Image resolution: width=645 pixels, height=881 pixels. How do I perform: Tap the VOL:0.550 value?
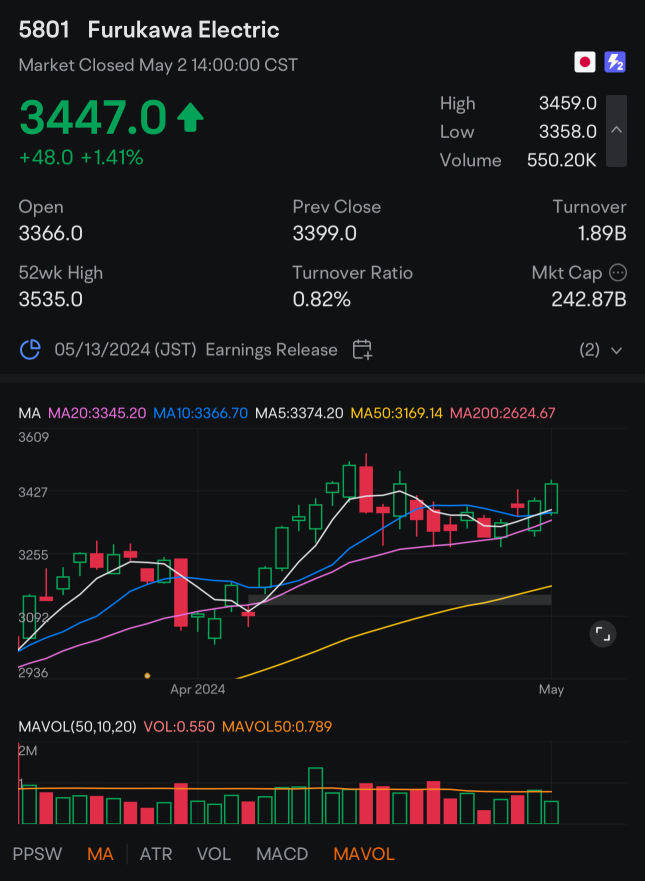(x=179, y=727)
